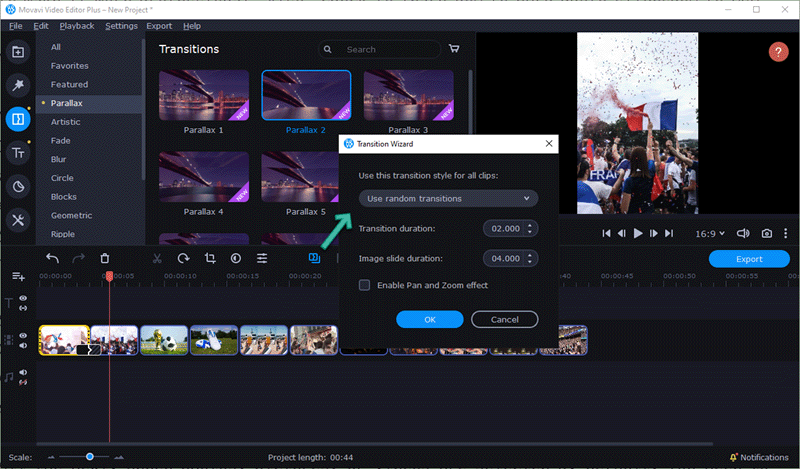
Task: Mute the audio track speaker
Action: (x=23, y=373)
